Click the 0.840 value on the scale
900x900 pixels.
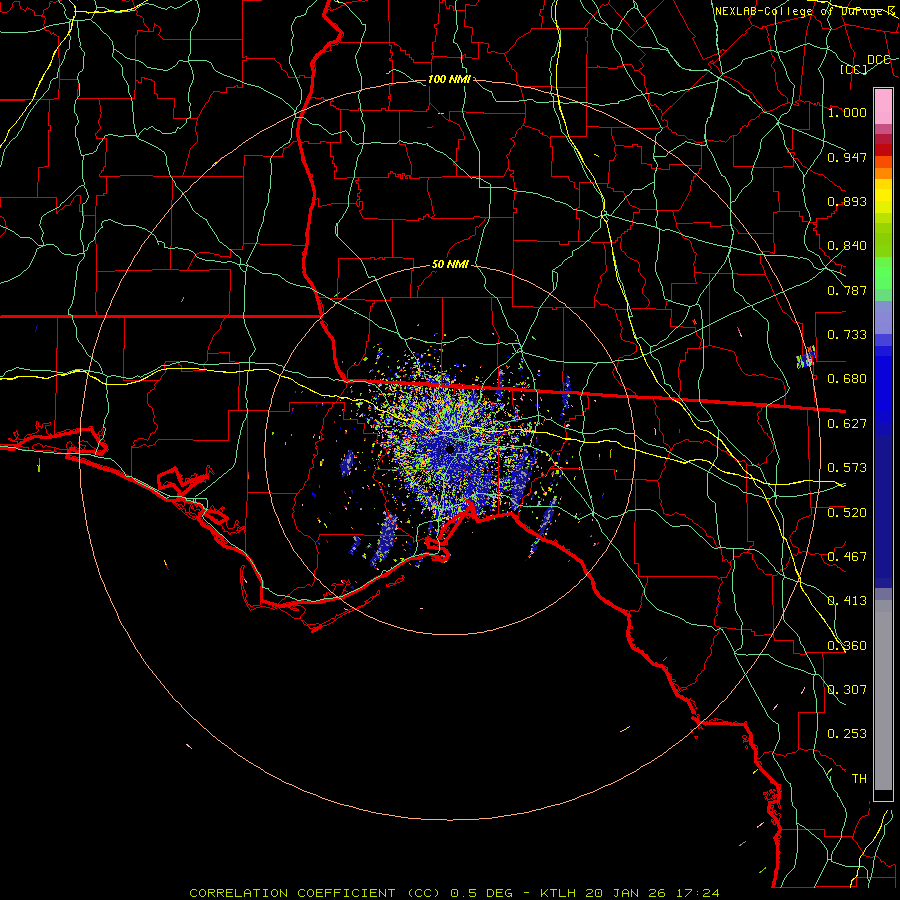click(x=847, y=246)
